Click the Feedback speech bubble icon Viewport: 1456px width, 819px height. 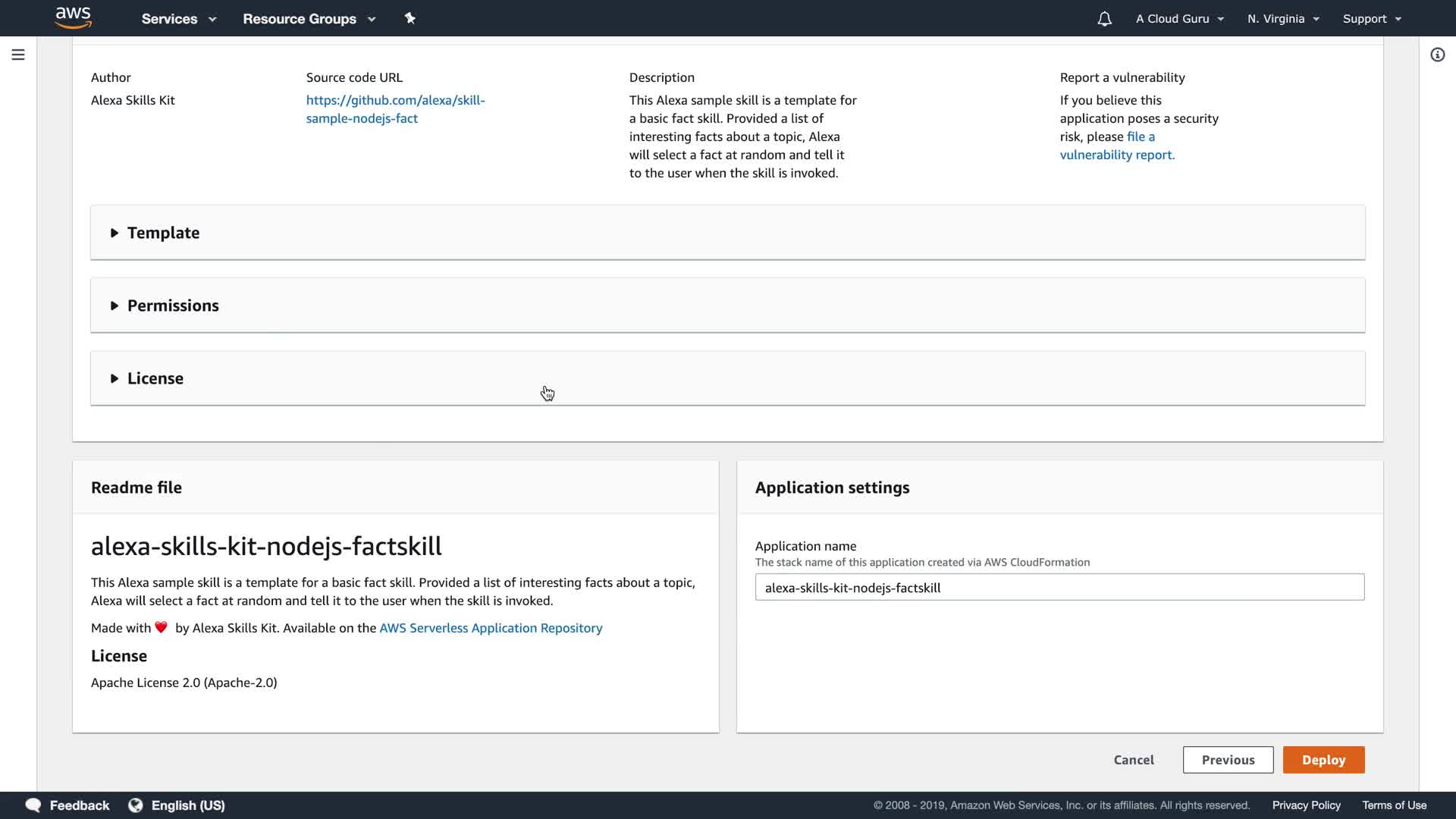(33, 805)
